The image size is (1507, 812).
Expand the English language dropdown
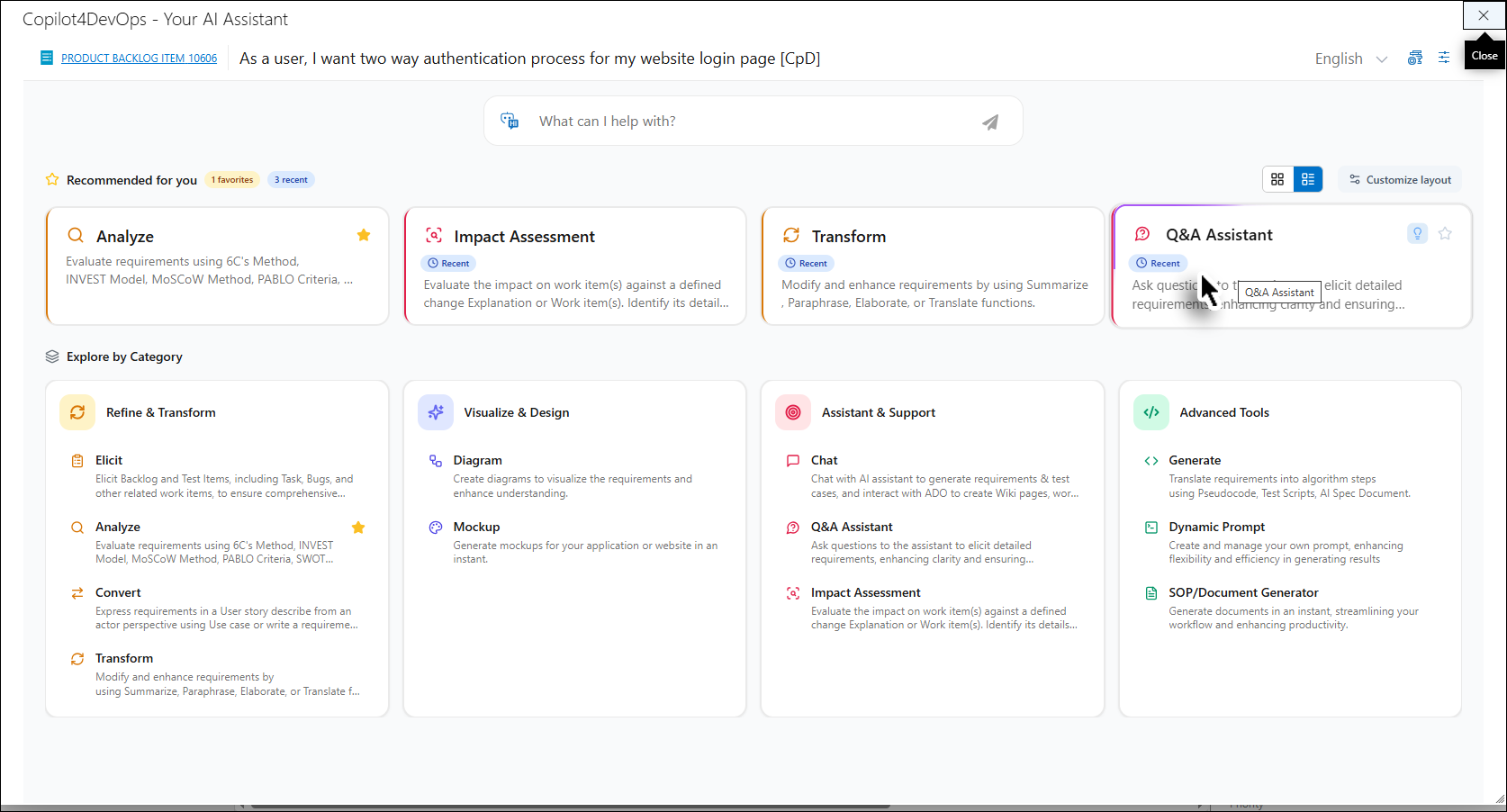(1350, 59)
